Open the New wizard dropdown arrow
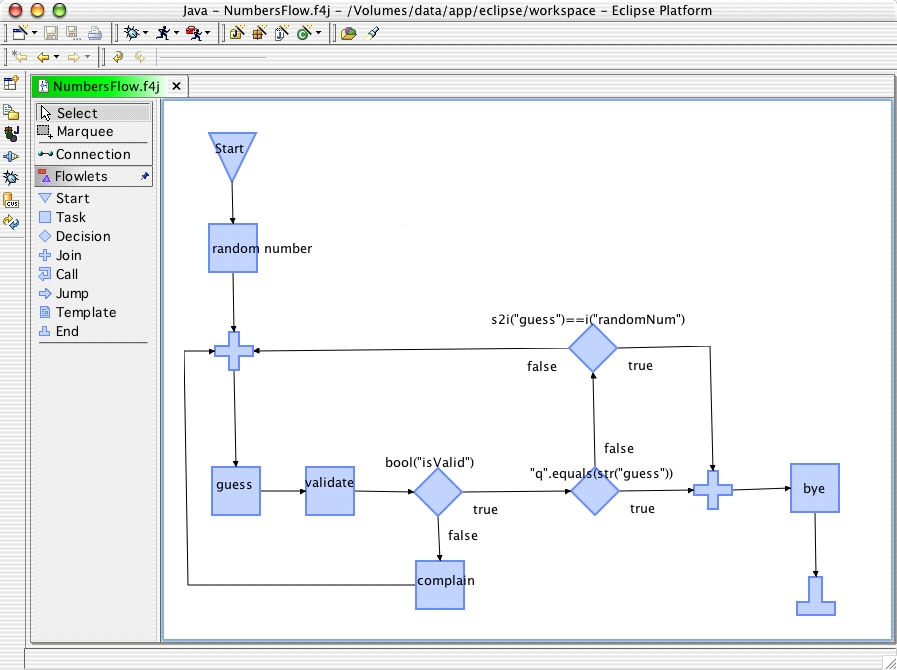Image resolution: width=897 pixels, height=670 pixels. [x=34, y=33]
